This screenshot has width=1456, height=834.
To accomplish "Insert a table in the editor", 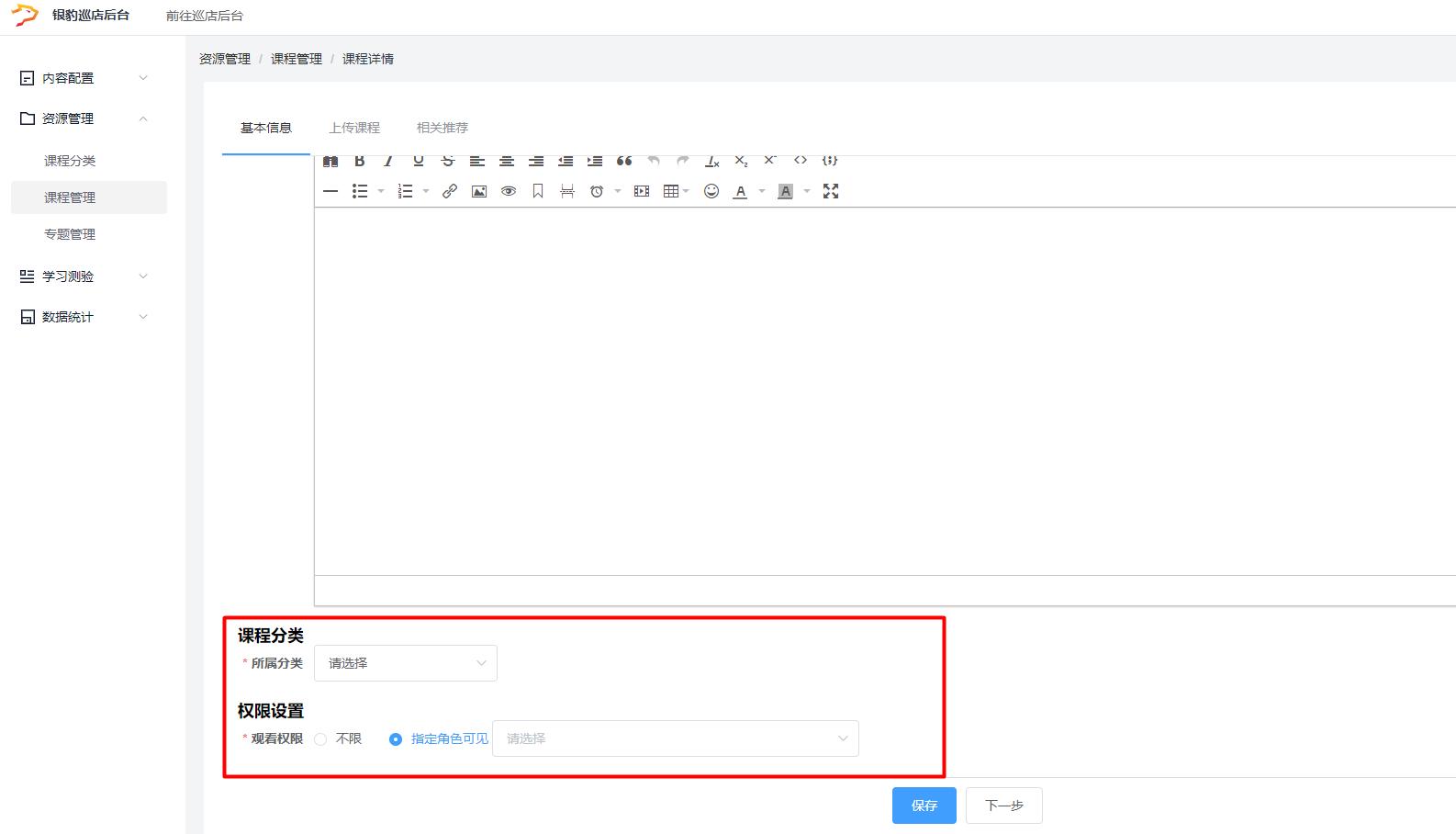I will point(671,191).
